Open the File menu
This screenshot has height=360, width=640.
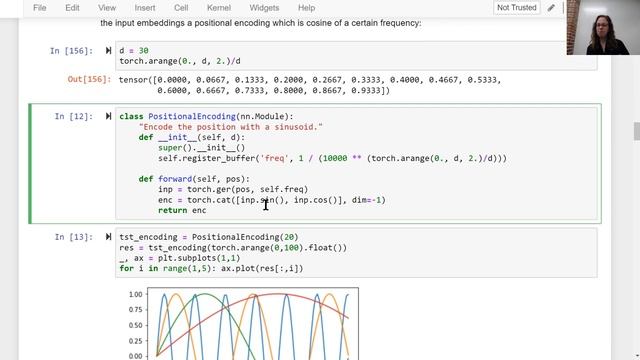(x=40, y=8)
